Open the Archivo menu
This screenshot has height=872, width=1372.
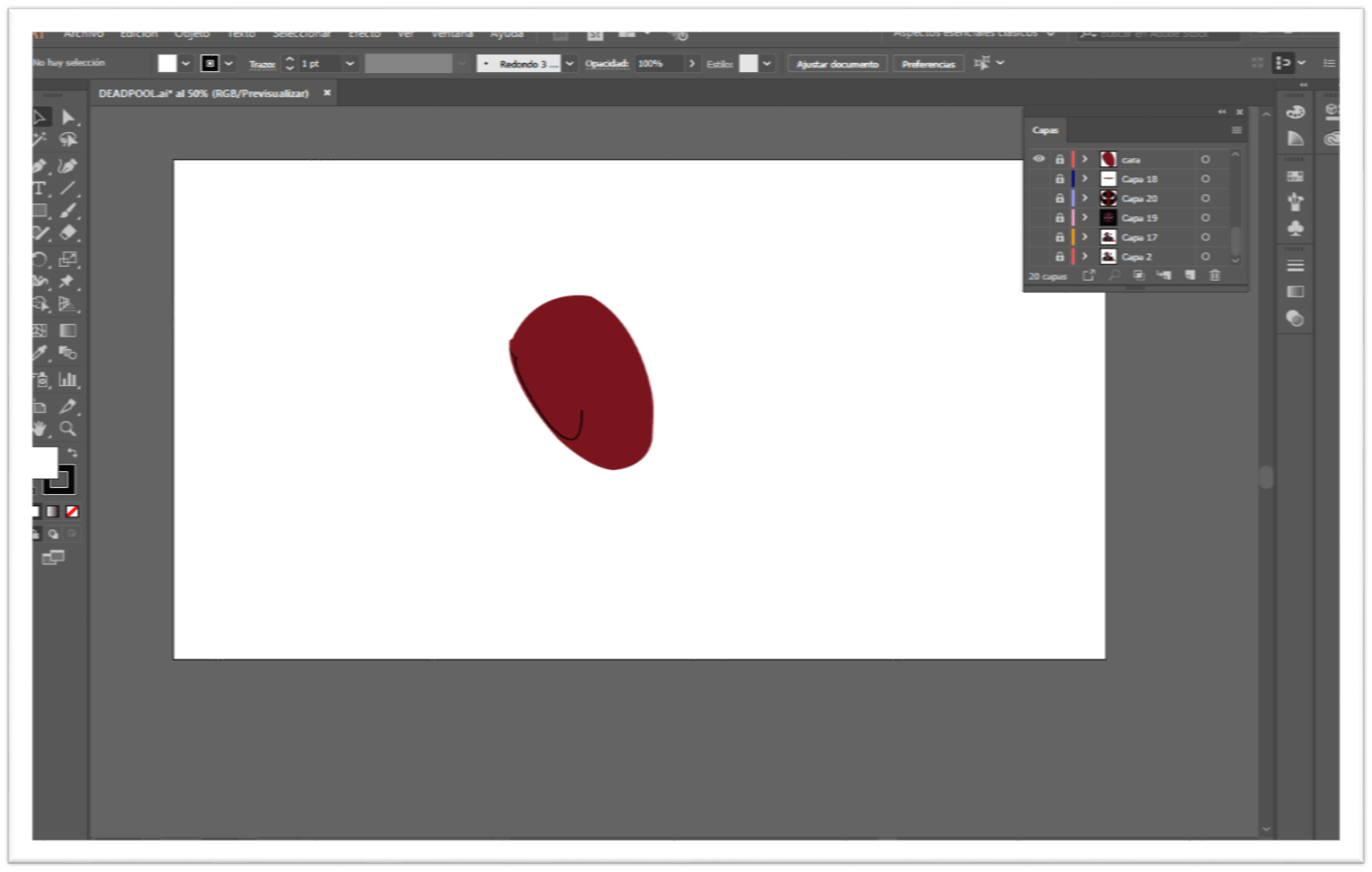(x=83, y=34)
